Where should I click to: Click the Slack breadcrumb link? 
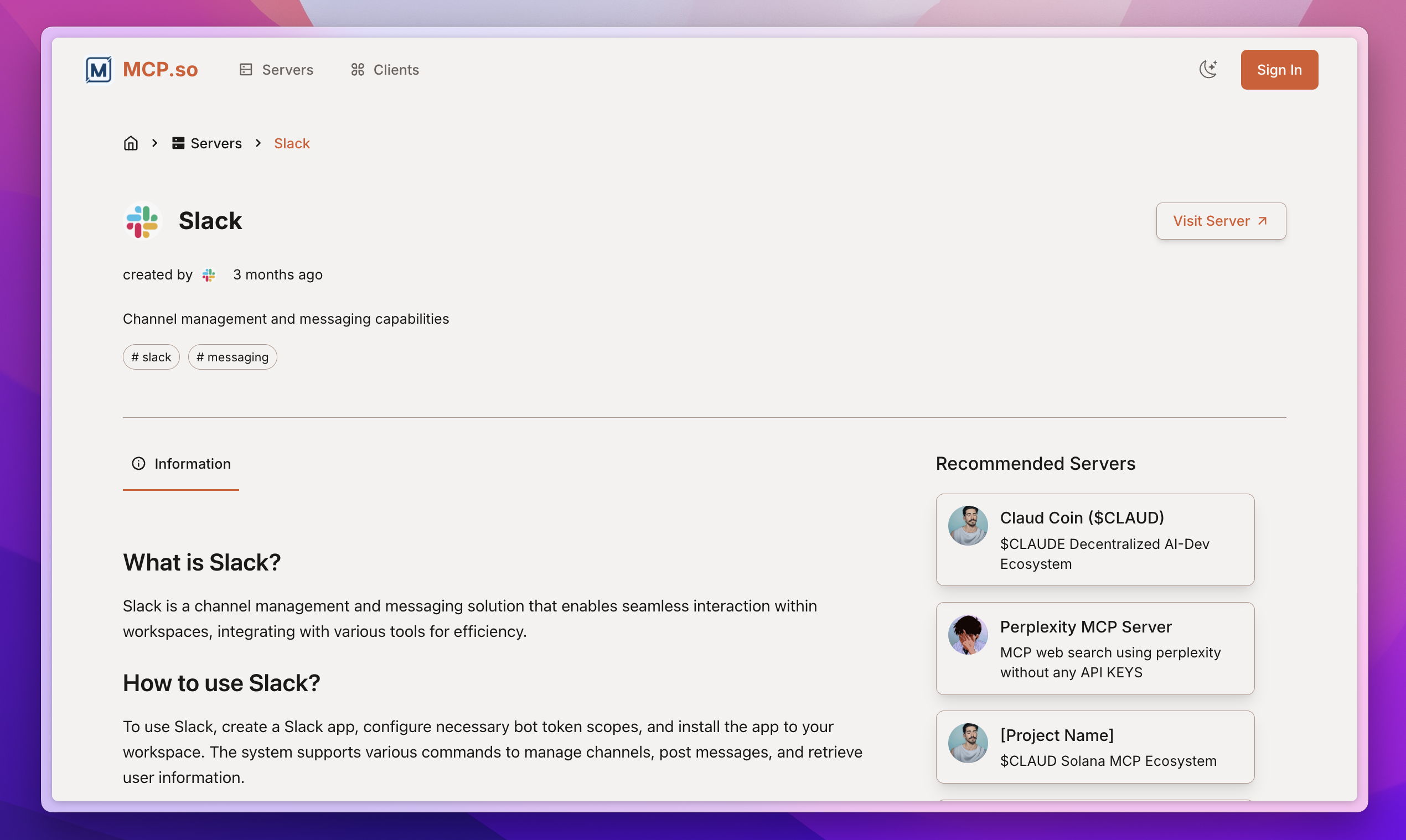coord(292,143)
